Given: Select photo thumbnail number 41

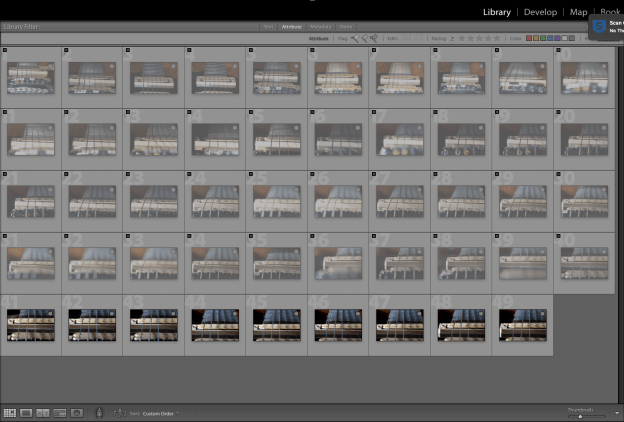Looking at the screenshot, I should (x=30, y=325).
